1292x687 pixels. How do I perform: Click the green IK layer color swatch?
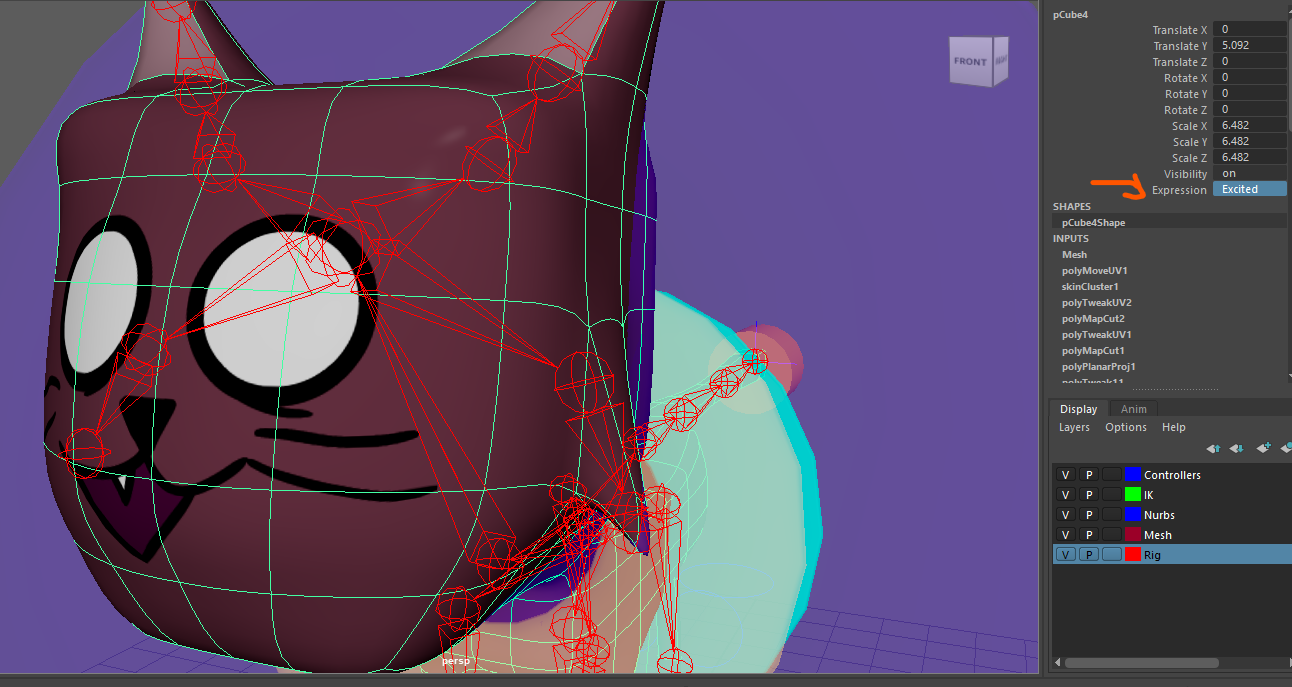[1133, 495]
